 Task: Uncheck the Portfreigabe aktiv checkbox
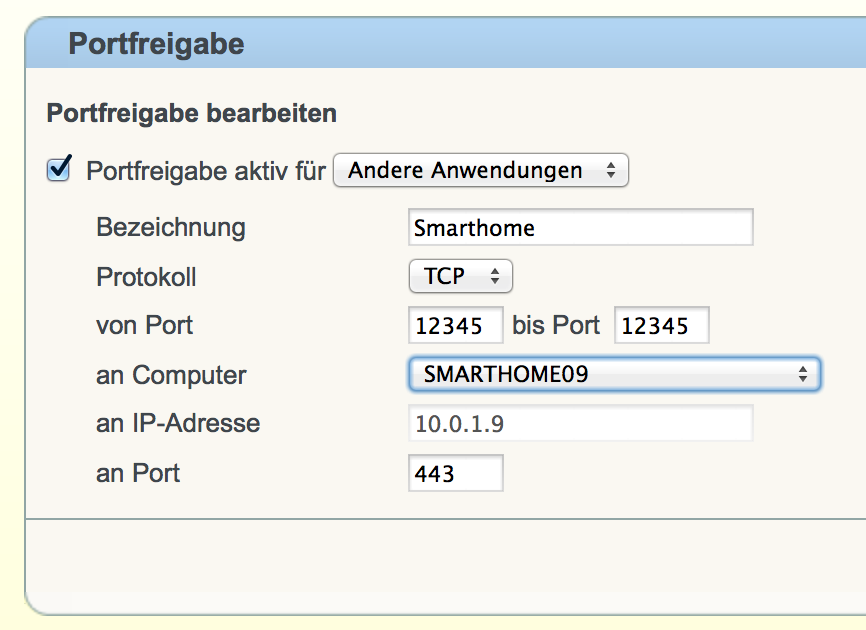(59, 169)
